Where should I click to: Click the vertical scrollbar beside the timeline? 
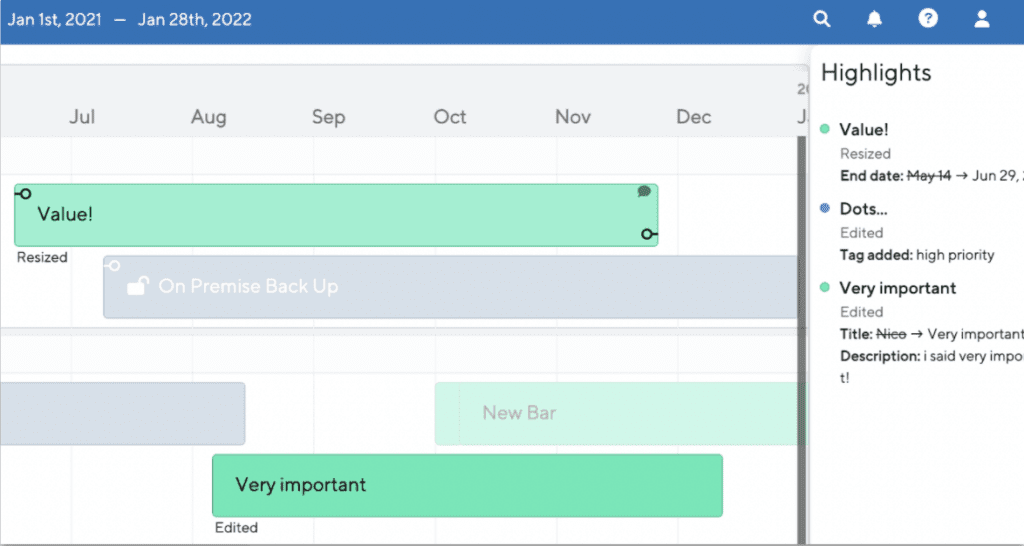point(801,340)
